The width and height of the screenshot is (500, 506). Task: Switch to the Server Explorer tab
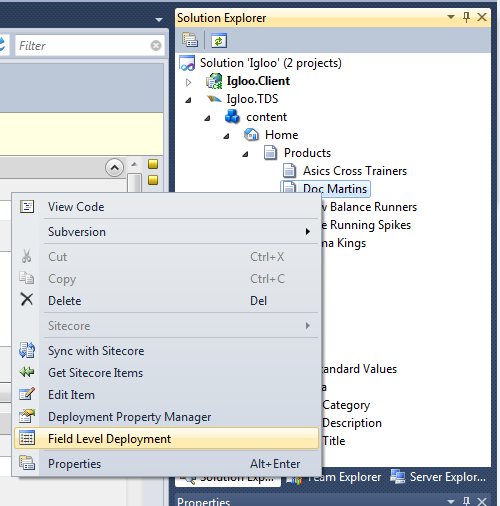[439, 477]
